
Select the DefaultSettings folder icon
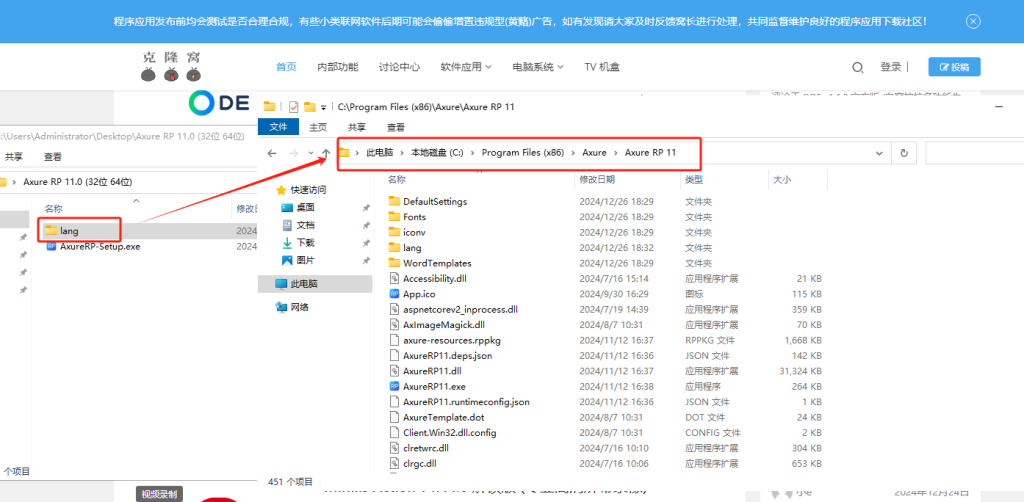pyautogui.click(x=394, y=201)
